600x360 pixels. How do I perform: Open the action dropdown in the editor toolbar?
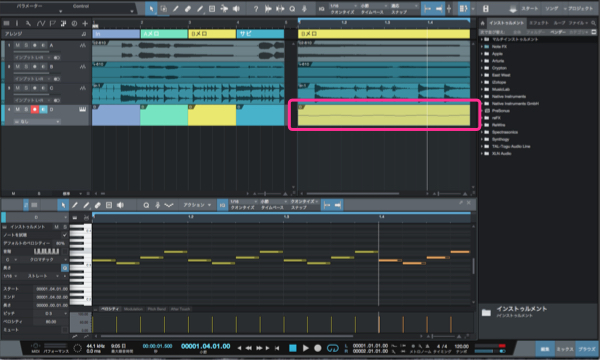point(197,205)
